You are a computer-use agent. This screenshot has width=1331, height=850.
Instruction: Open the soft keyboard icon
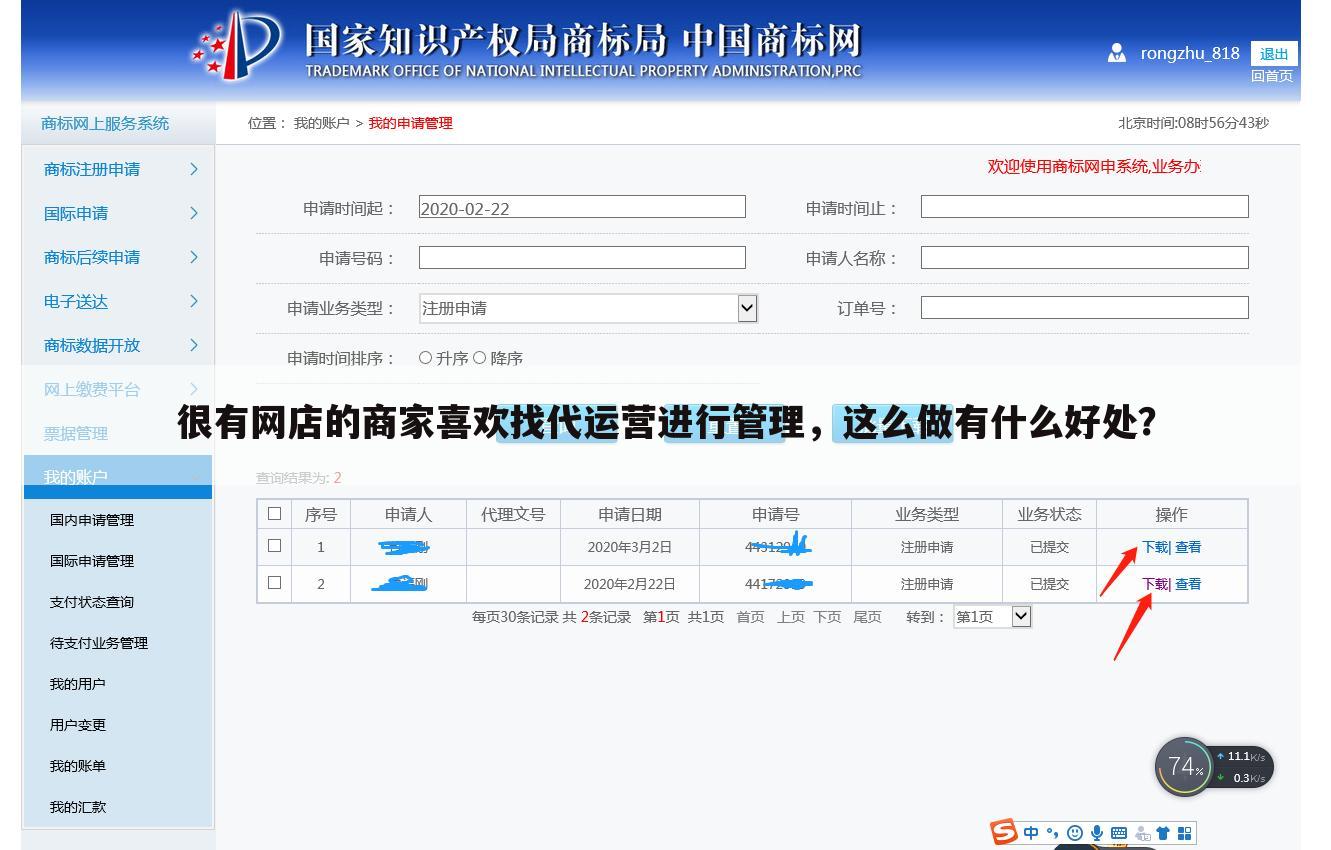pos(1120,832)
